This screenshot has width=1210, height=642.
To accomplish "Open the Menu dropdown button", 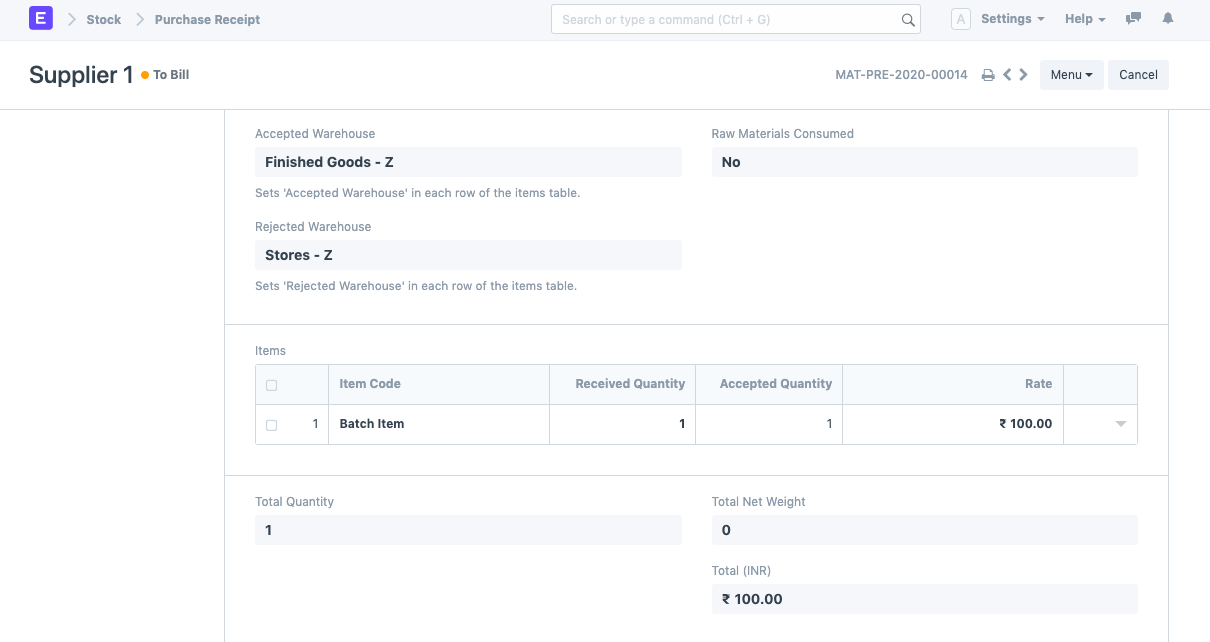I will click(x=1071, y=75).
